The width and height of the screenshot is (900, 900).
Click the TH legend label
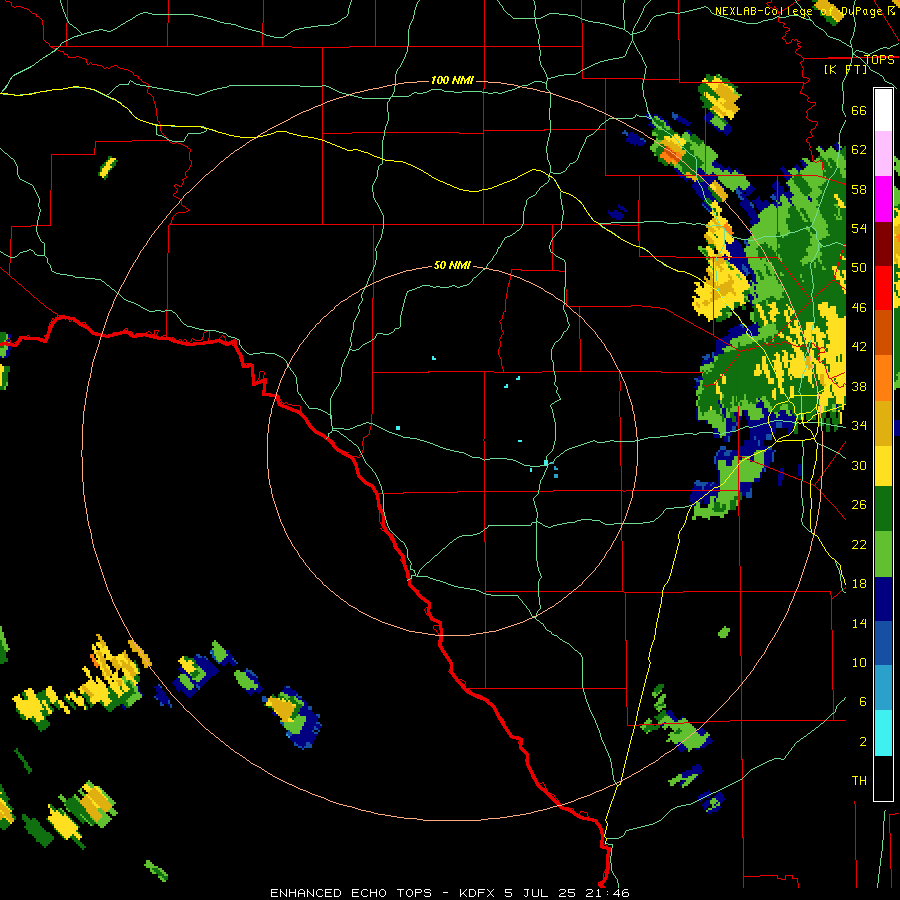[x=859, y=781]
